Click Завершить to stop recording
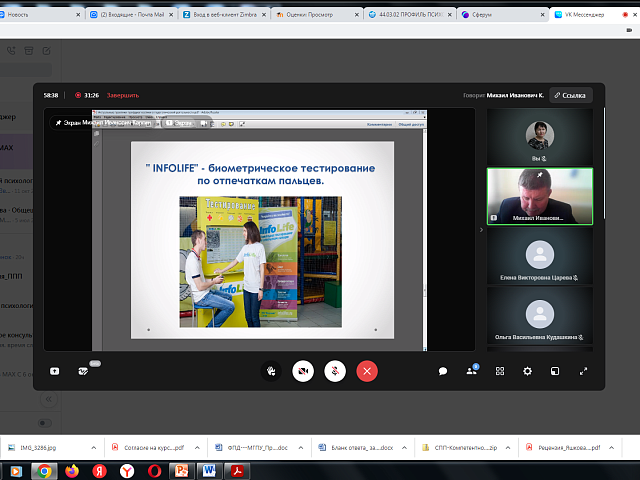The width and height of the screenshot is (640, 480). click(x=123, y=95)
